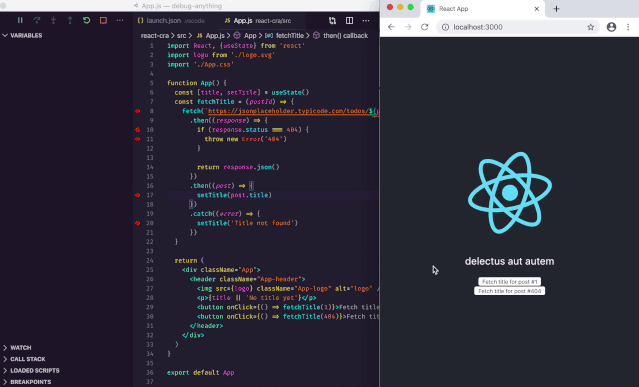This screenshot has width=639, height=387.
Task: Open the debug toolbar more actions ellipsis
Action: click(x=120, y=20)
